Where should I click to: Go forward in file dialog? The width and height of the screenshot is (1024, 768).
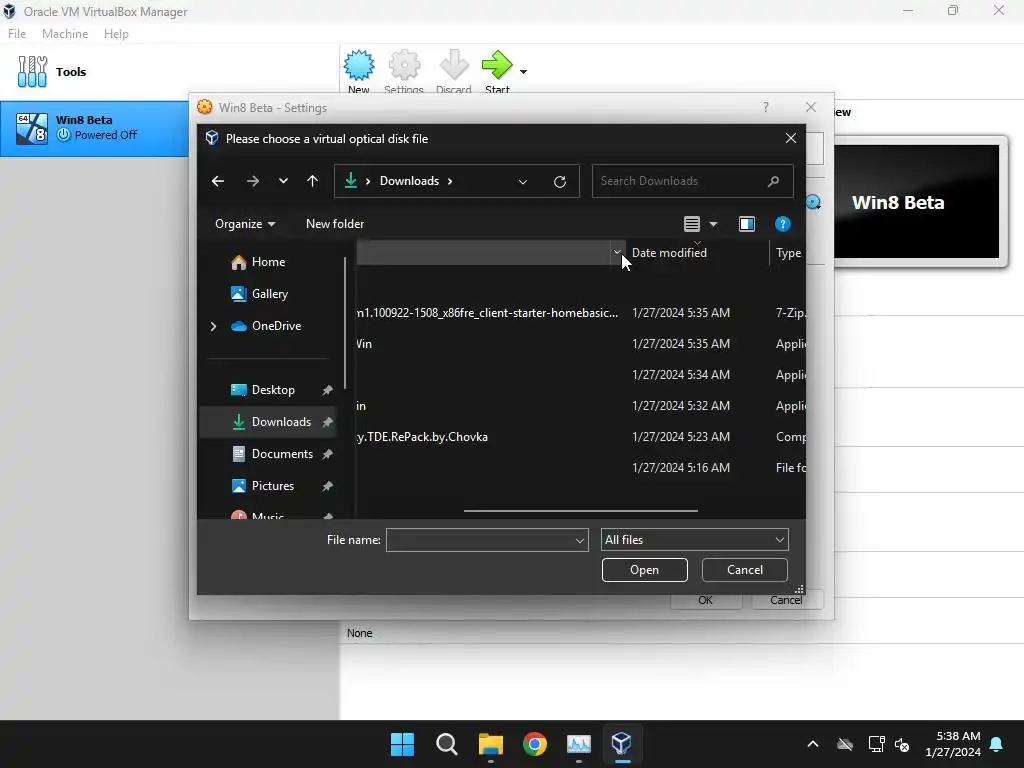(x=253, y=181)
